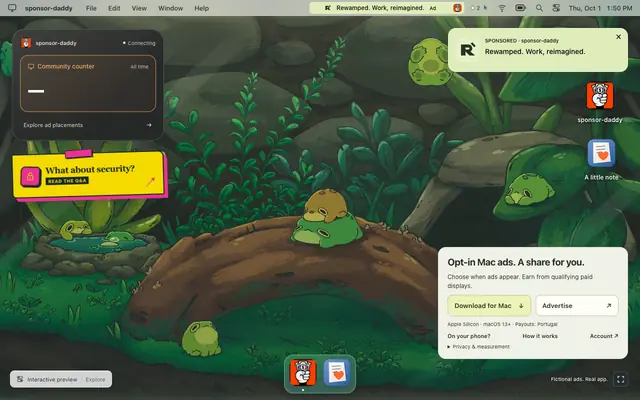Click the arrow beside Explore ad placements

pyautogui.click(x=149, y=125)
